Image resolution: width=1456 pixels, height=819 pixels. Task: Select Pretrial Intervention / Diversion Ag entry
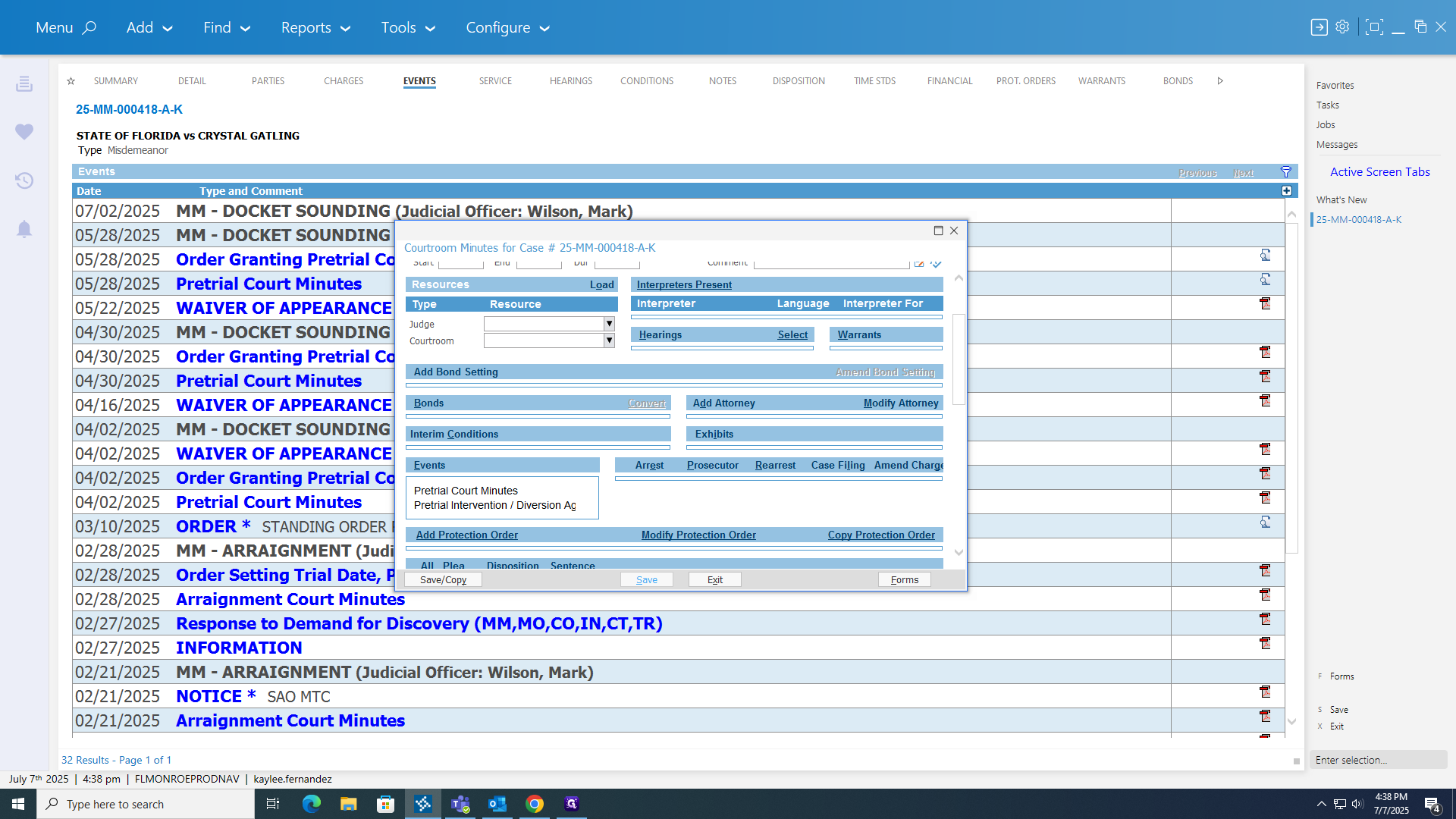(494, 505)
